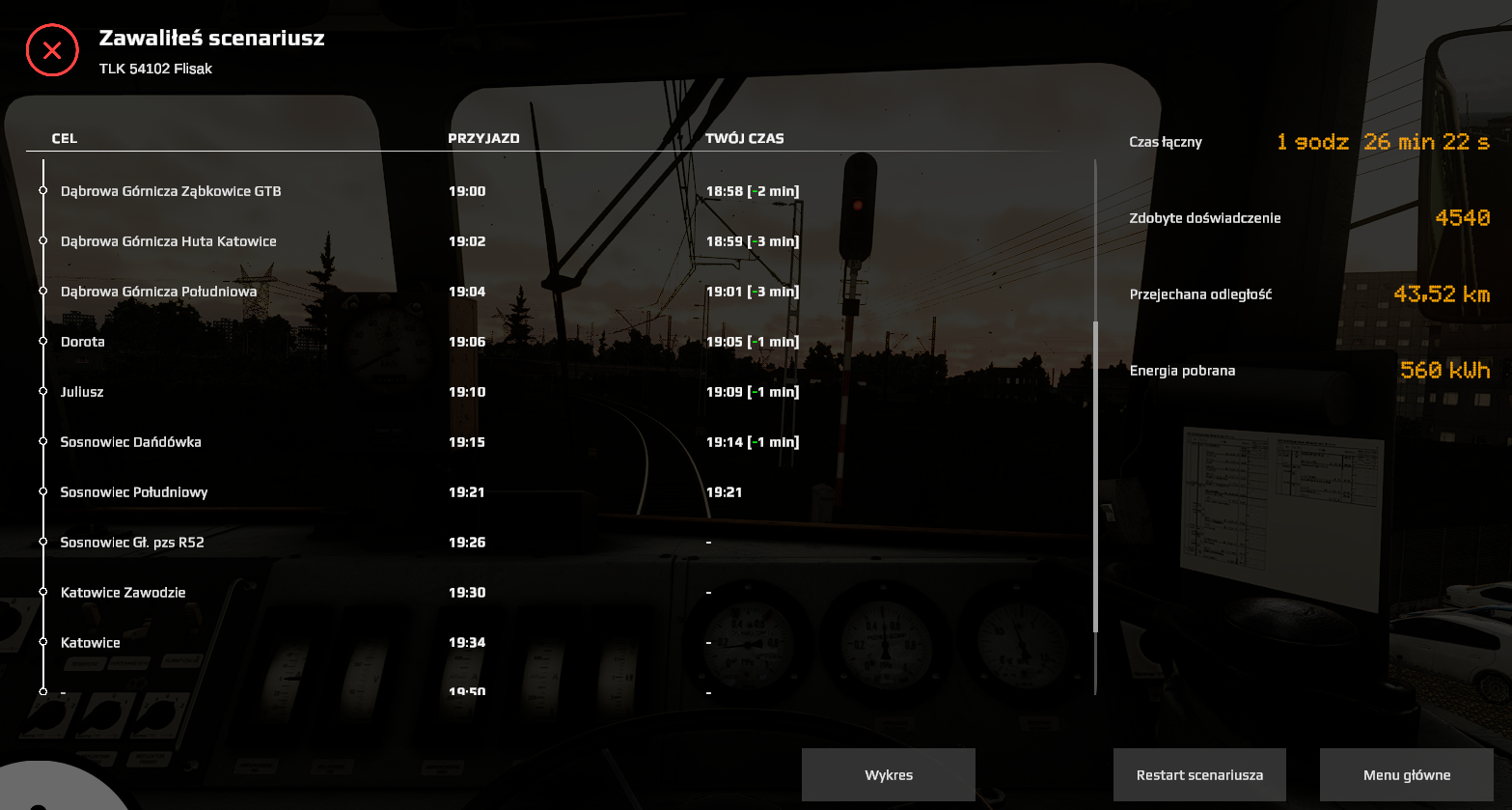Select the PRZYJAZD column header
The image size is (1512, 810).
click(x=483, y=138)
